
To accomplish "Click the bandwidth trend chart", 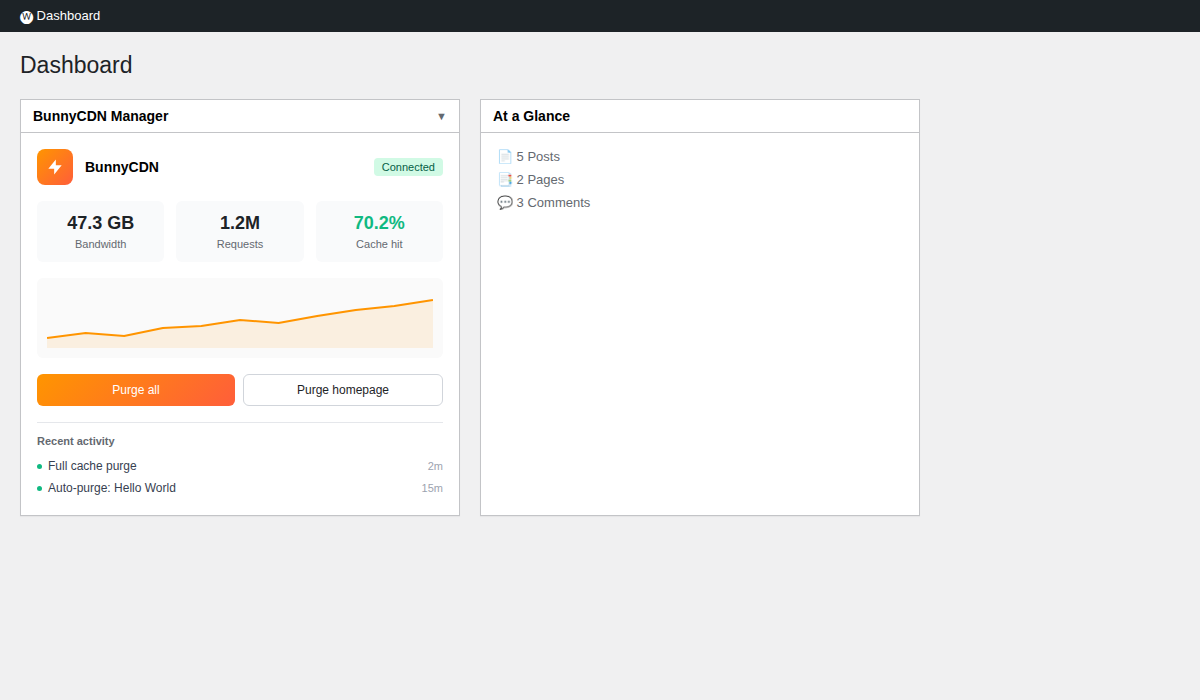I will point(240,318).
